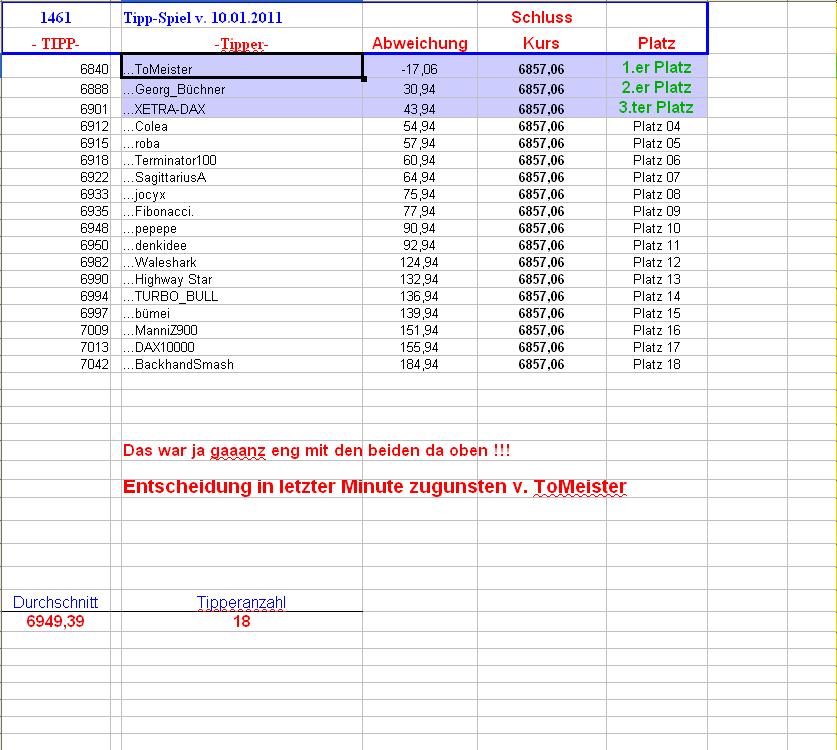Click the deviation value 30,94
This screenshot has width=837, height=750.
tap(419, 89)
